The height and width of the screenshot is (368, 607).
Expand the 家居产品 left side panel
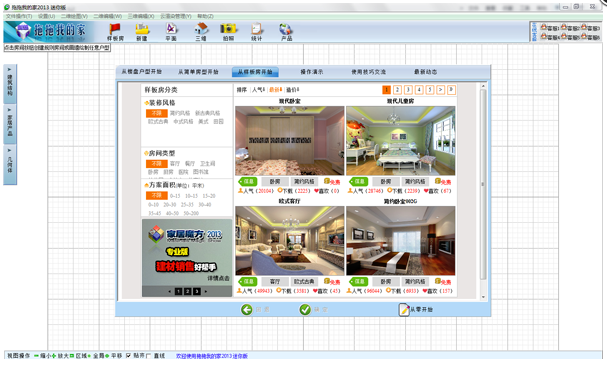click(x=10, y=124)
